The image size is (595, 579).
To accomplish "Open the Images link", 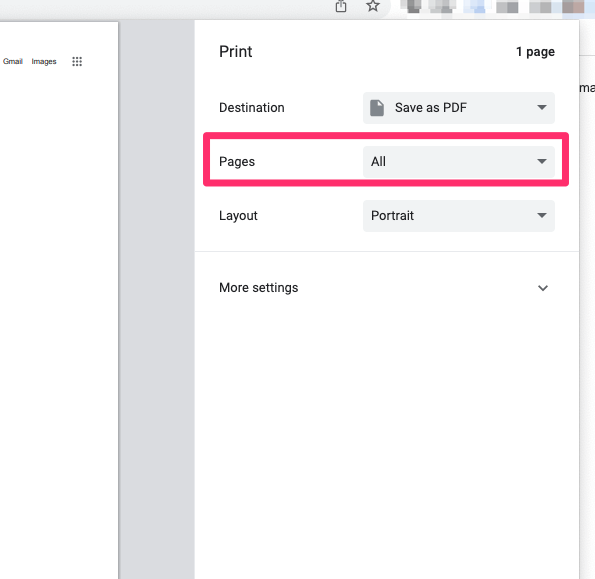I will point(44,61).
